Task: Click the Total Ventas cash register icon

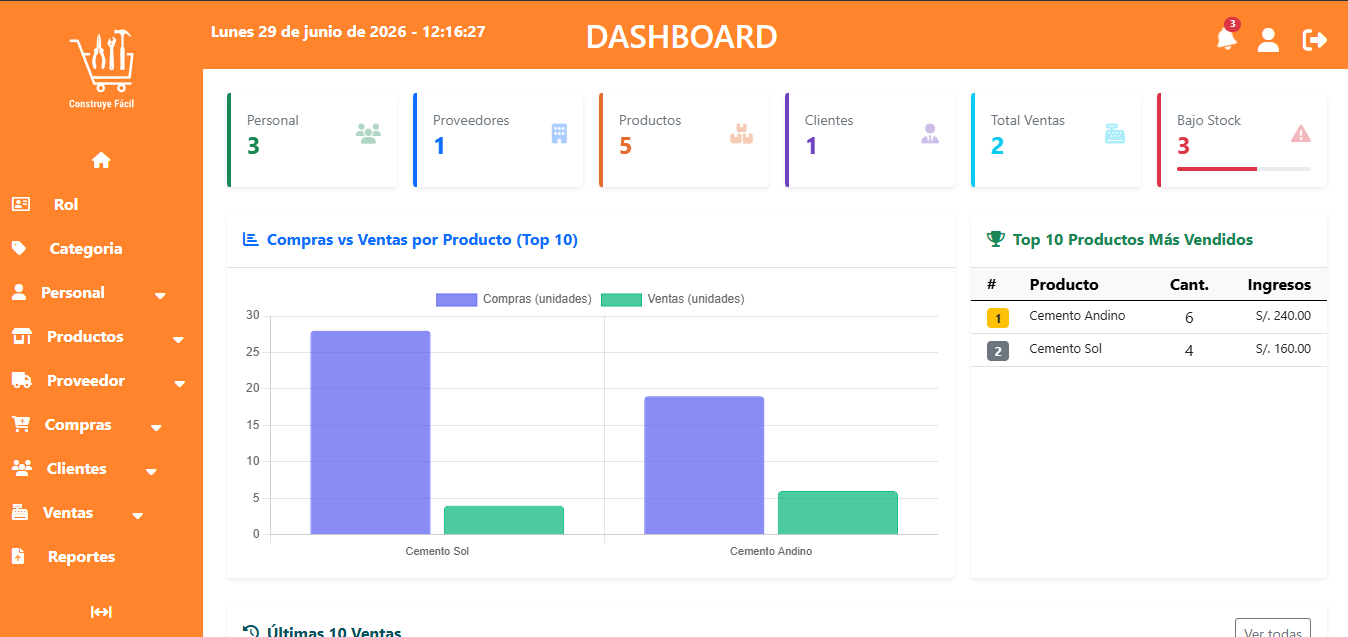Action: point(1115,133)
